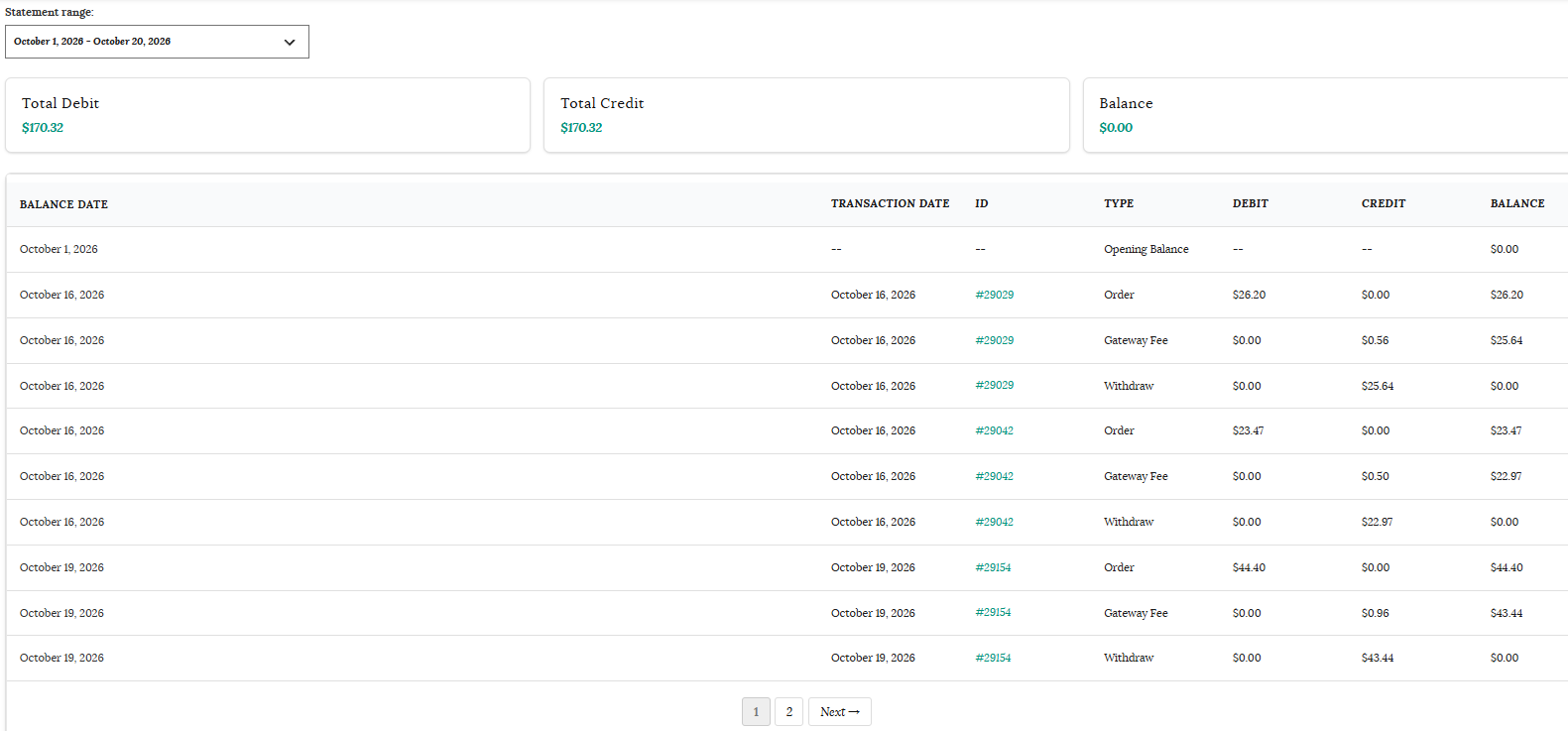Open #29154 link in its Withdraw row
1568x731 pixels.
[993, 658]
